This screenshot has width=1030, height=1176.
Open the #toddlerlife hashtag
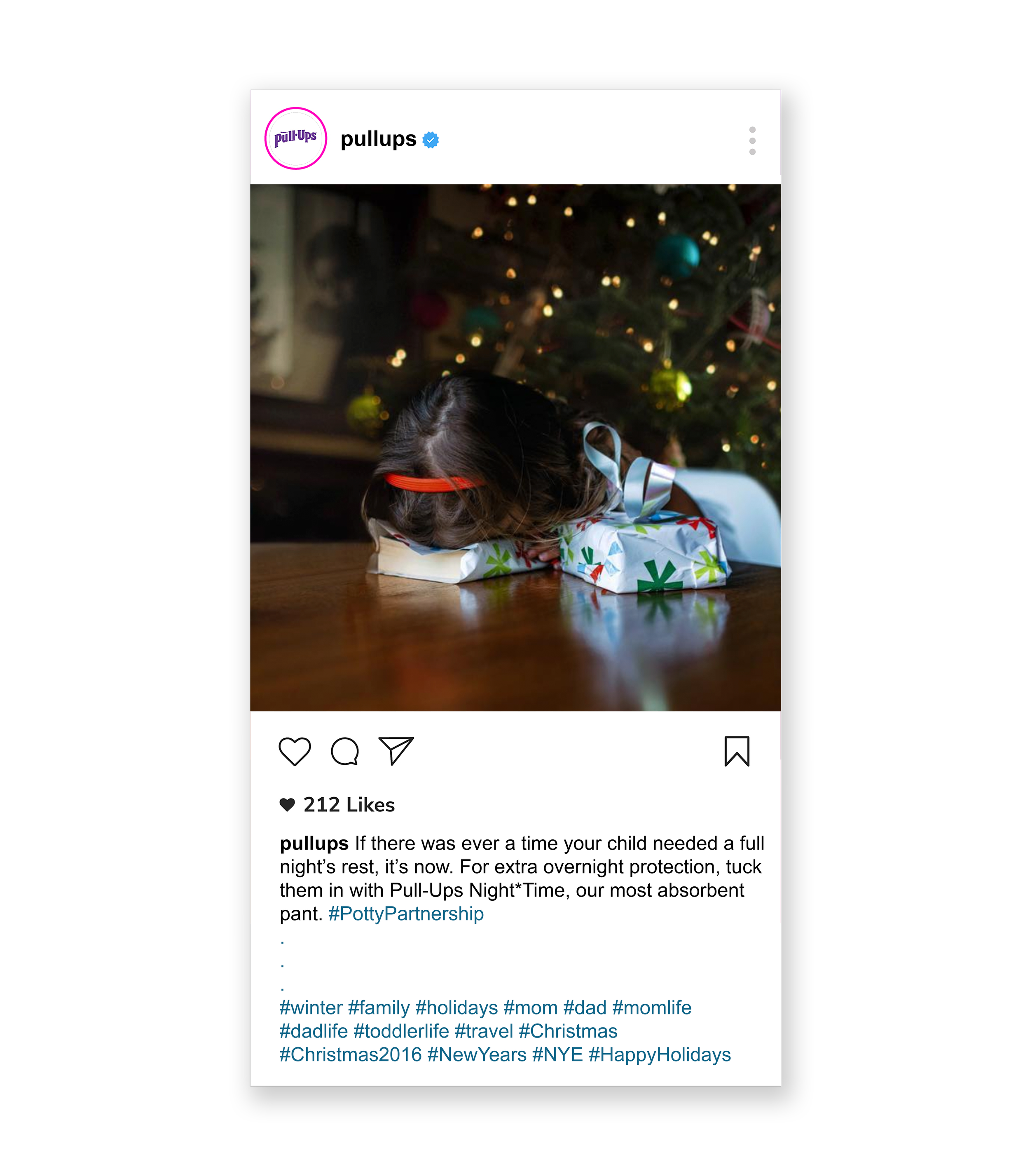[x=401, y=1031]
